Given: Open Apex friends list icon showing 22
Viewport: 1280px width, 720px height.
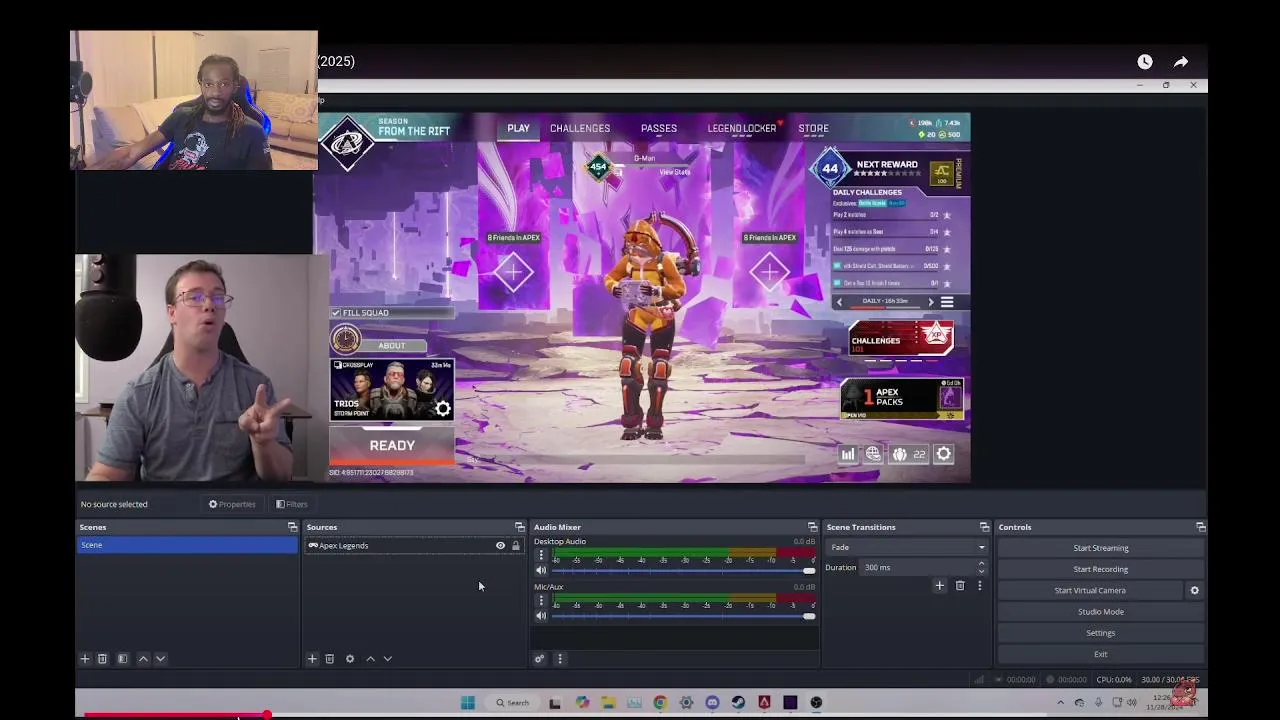Looking at the screenshot, I should click(x=909, y=454).
